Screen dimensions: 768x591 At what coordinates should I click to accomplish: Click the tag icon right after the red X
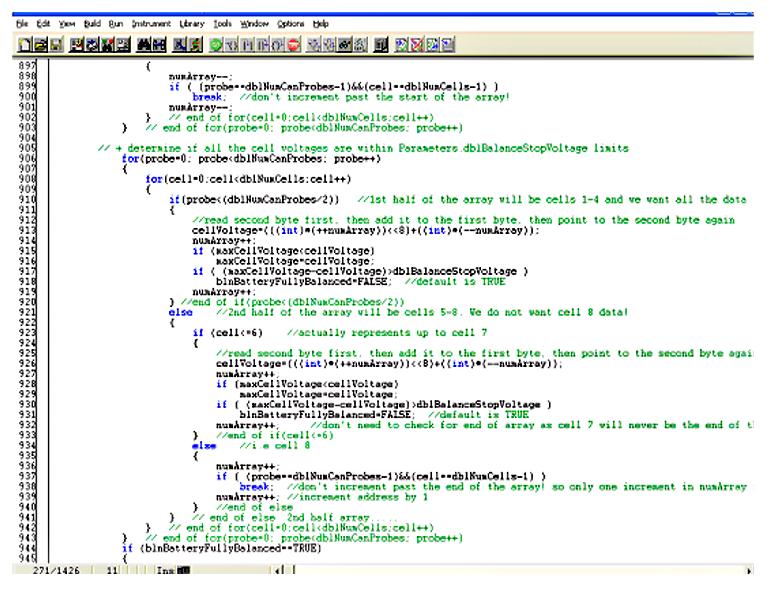[x=432, y=45]
